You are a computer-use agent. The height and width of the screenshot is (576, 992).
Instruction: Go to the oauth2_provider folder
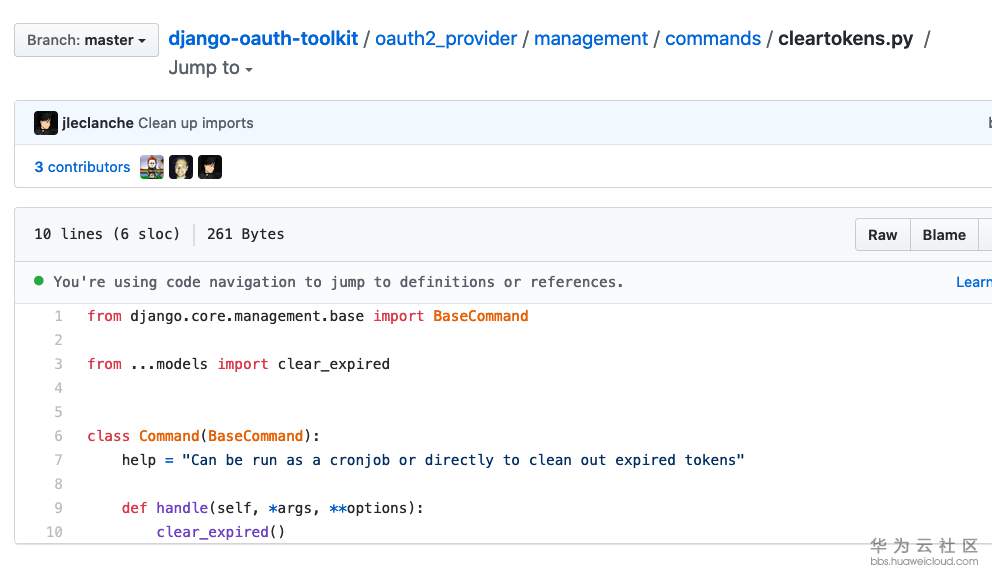click(x=446, y=39)
